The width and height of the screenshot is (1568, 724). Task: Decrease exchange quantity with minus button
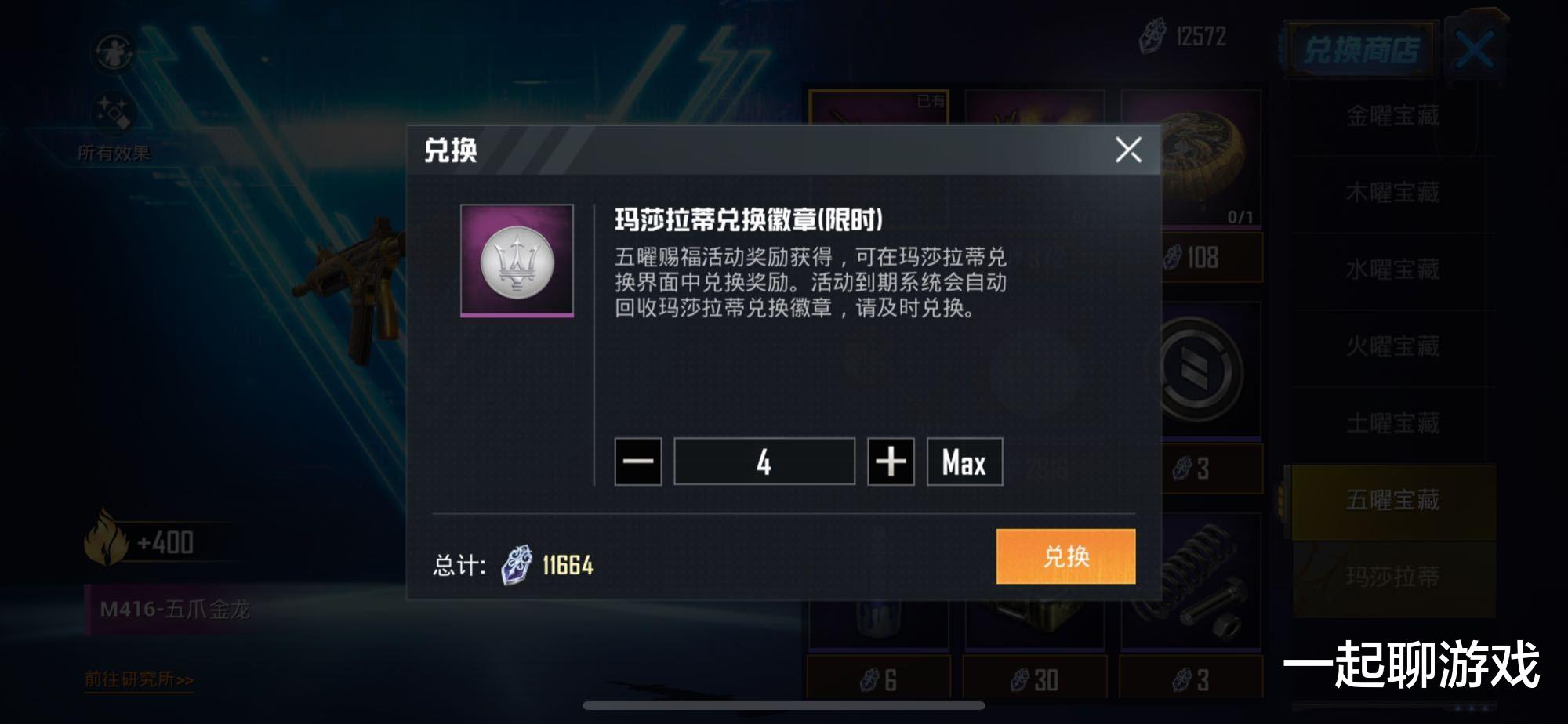click(x=637, y=462)
